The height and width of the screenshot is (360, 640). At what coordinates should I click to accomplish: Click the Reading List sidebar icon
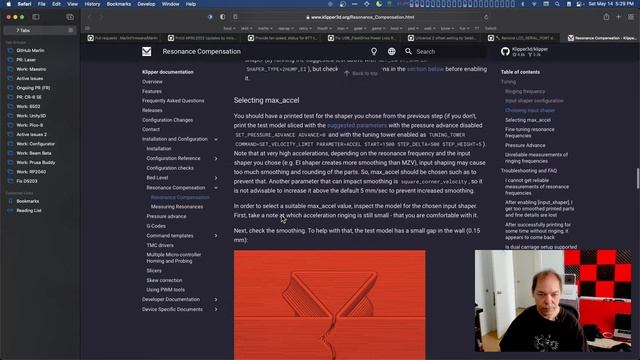coord(11,211)
